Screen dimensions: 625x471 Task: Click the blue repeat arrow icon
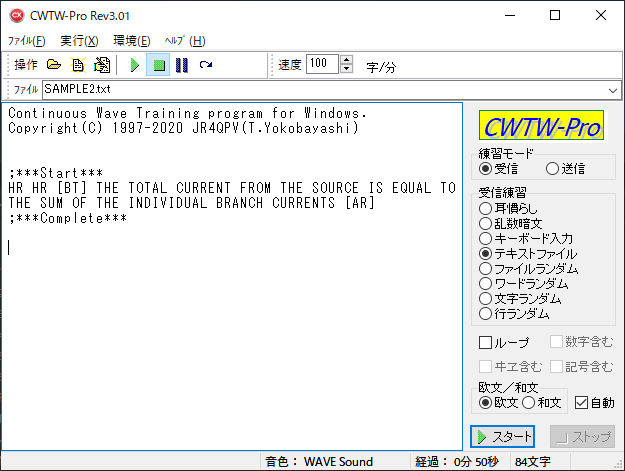(x=206, y=65)
